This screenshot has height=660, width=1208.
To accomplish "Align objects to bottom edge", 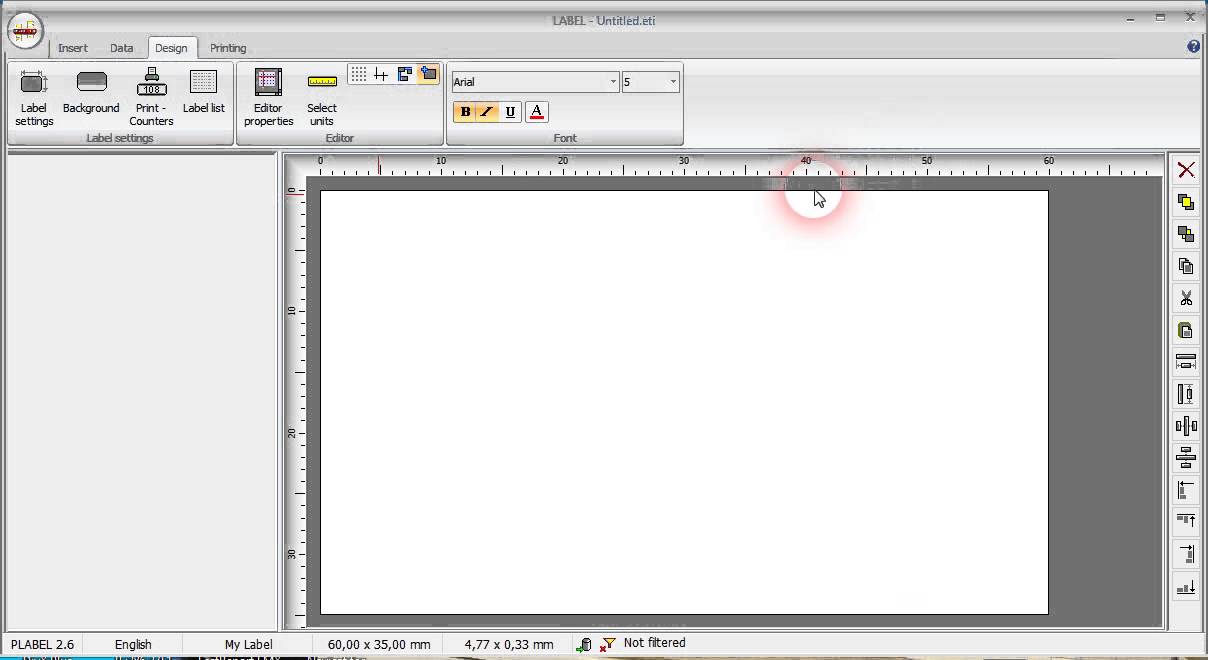I will point(1186,587).
